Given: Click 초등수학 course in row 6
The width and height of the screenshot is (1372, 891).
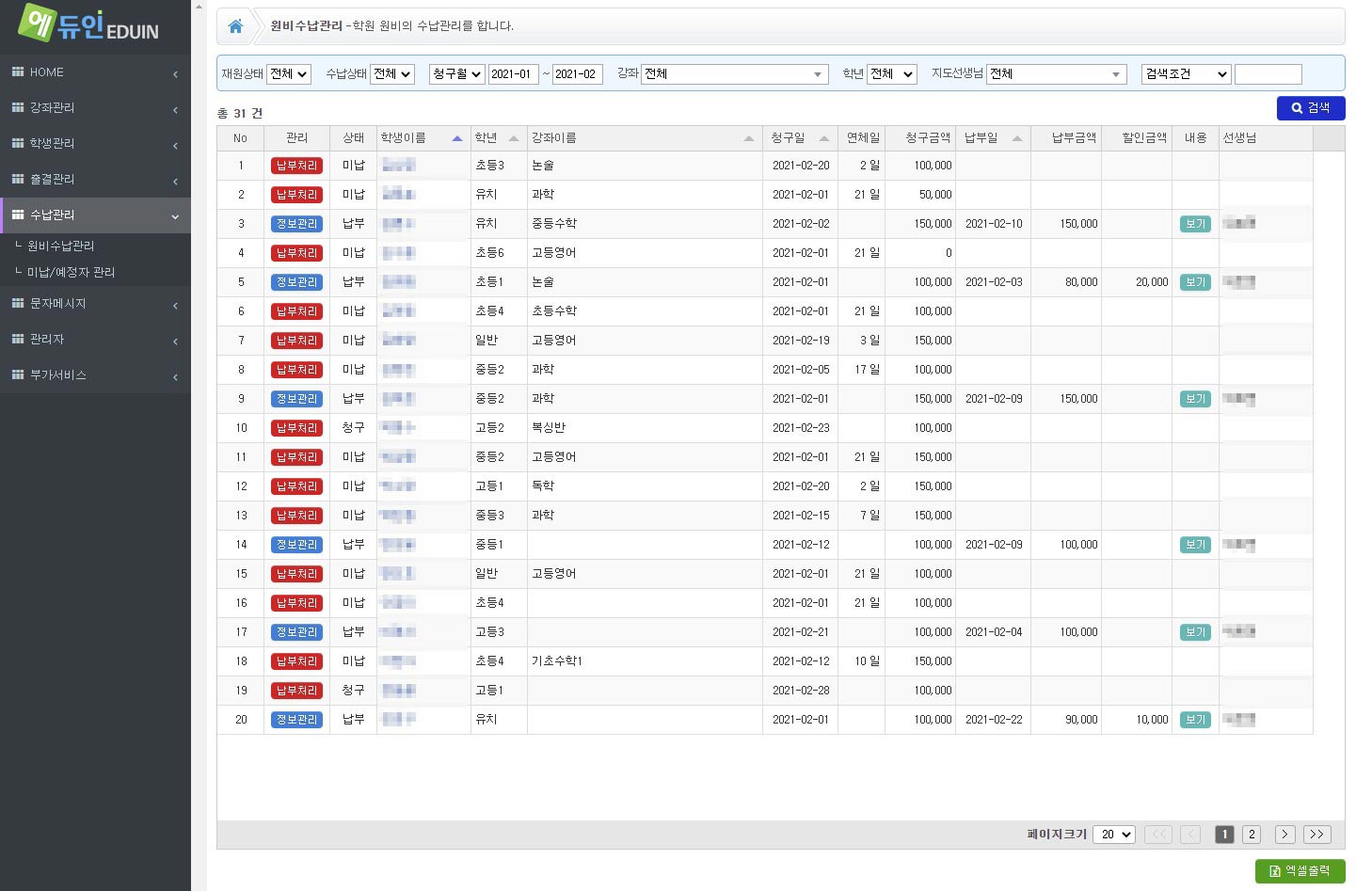Looking at the screenshot, I should point(554,311).
